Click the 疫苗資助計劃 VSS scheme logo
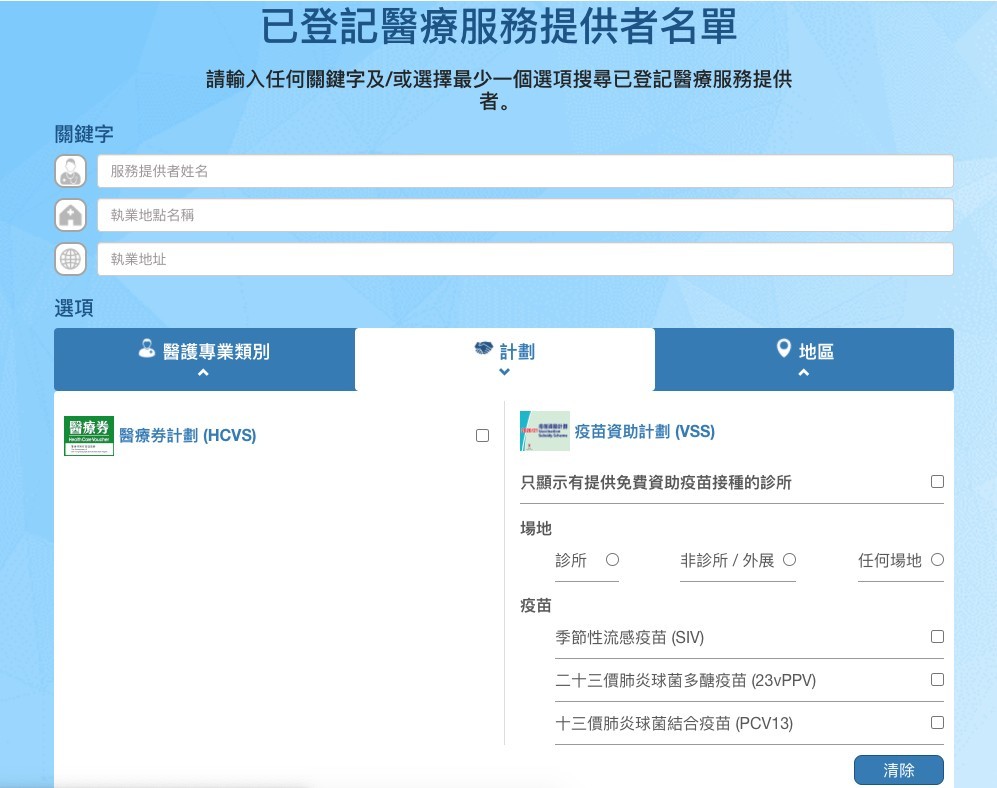 [x=545, y=431]
